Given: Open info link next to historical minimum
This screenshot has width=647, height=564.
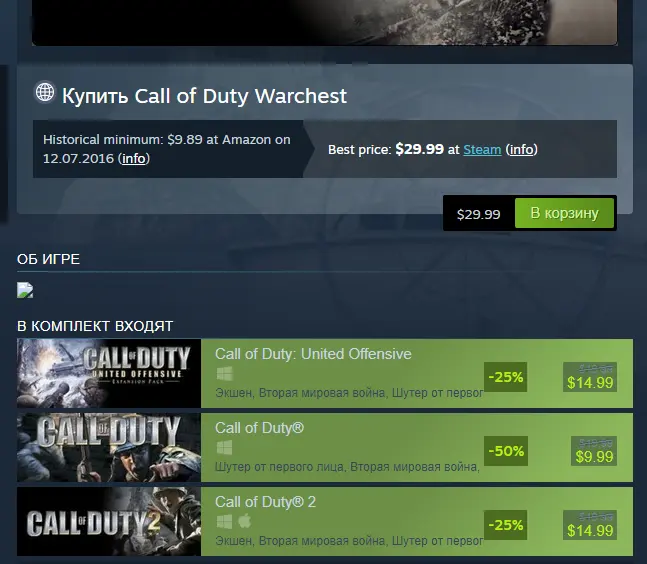Looking at the screenshot, I should 134,158.
